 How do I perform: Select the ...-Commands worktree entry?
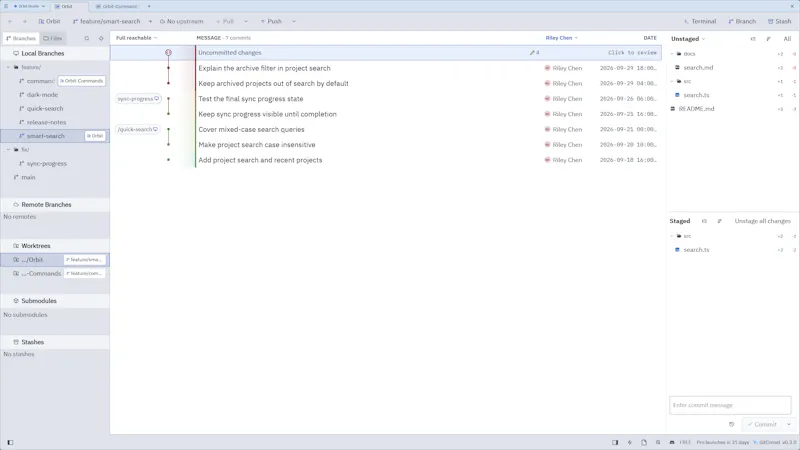click(x=55, y=273)
